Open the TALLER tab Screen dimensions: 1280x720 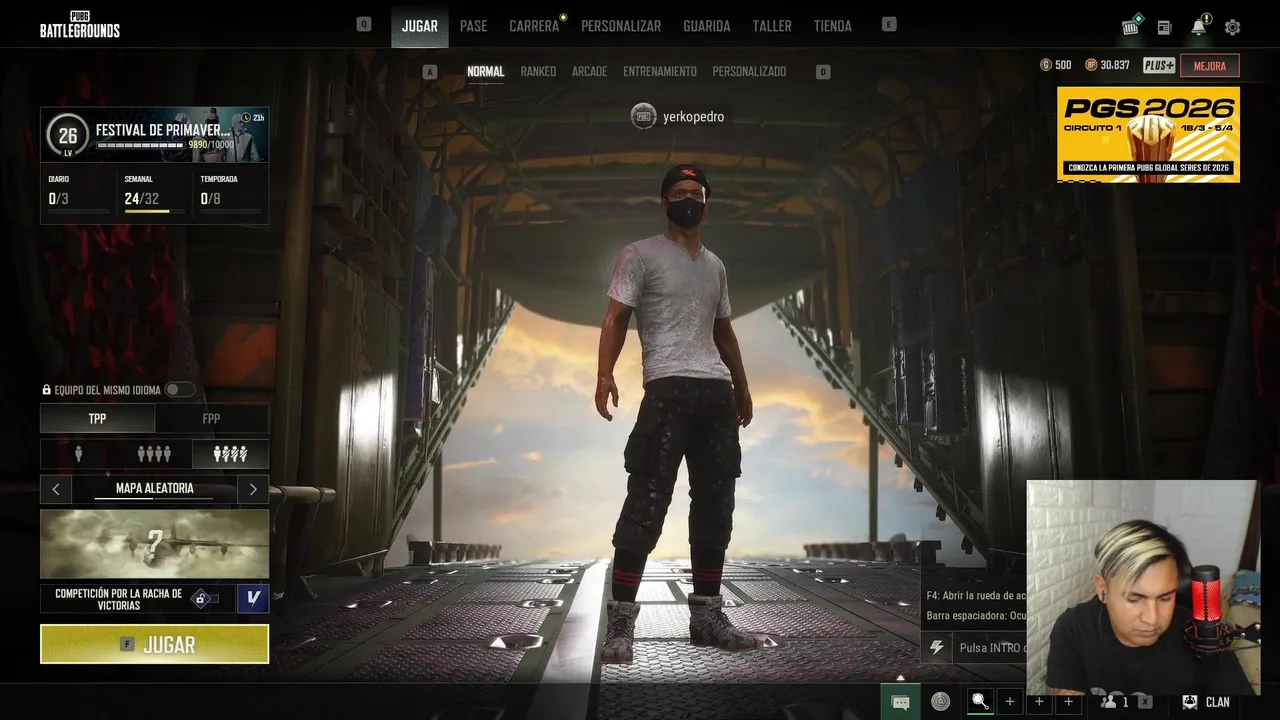(x=772, y=26)
